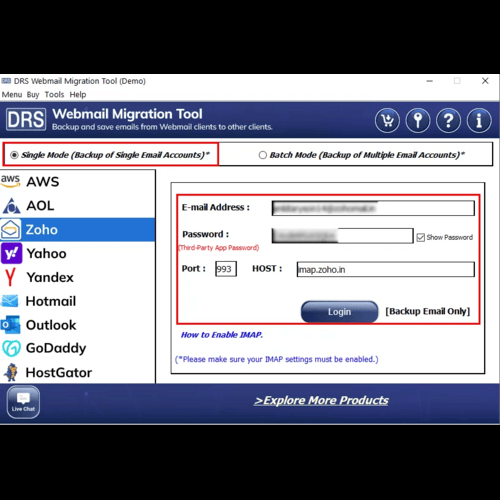Close the DRS Webmail Migration Tool window

point(485,81)
